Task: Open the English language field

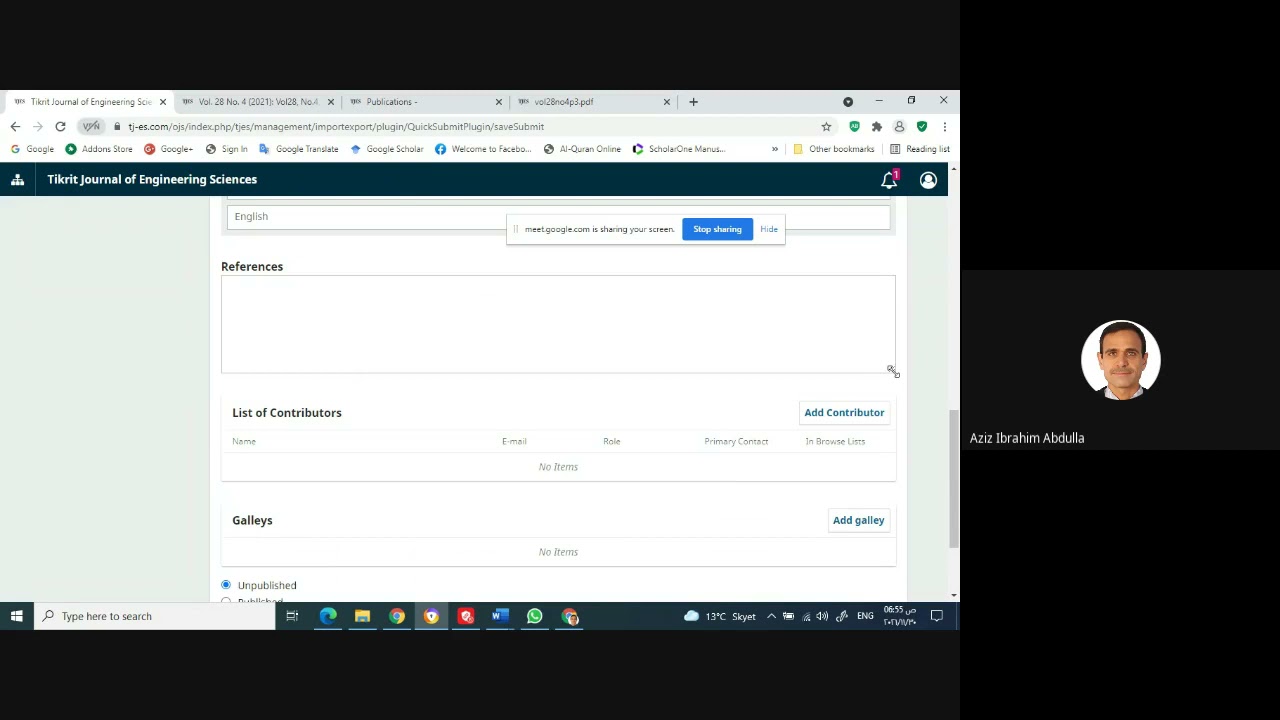Action: (558, 217)
